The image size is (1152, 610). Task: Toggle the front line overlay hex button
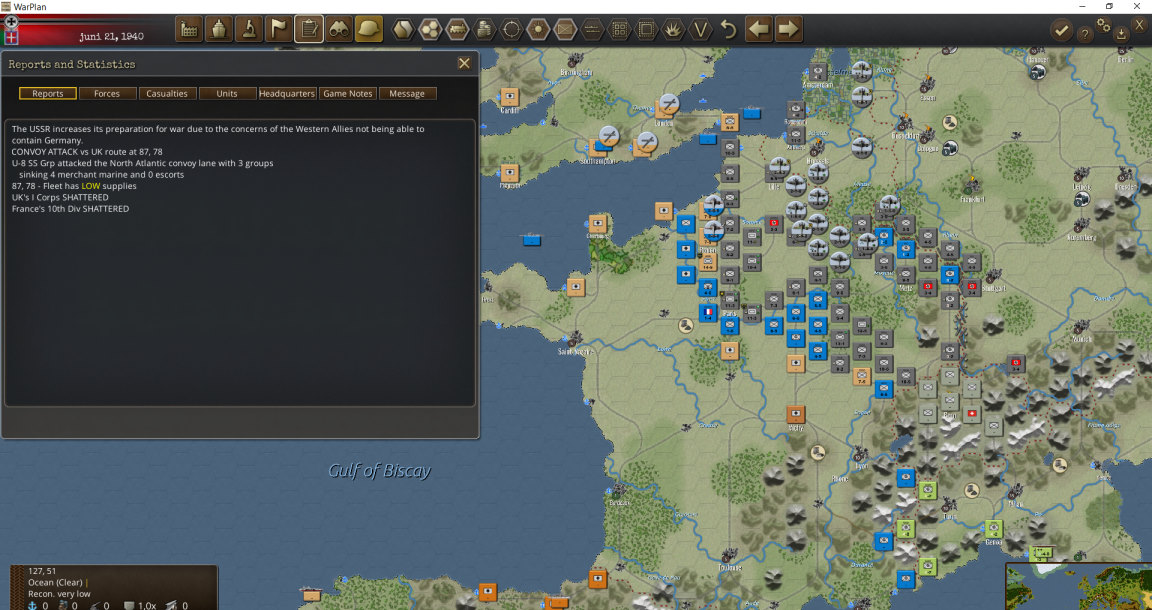592,30
